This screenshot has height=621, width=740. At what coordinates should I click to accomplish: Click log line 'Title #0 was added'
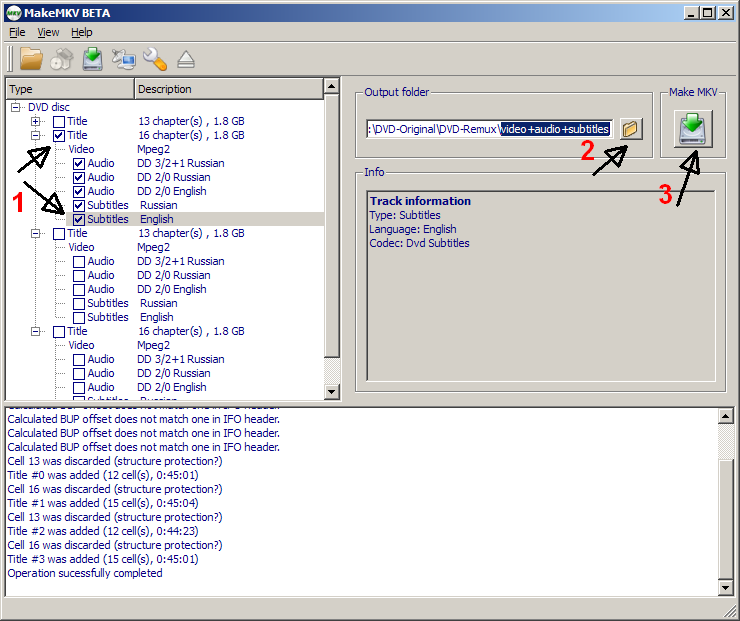pyautogui.click(x=103, y=475)
